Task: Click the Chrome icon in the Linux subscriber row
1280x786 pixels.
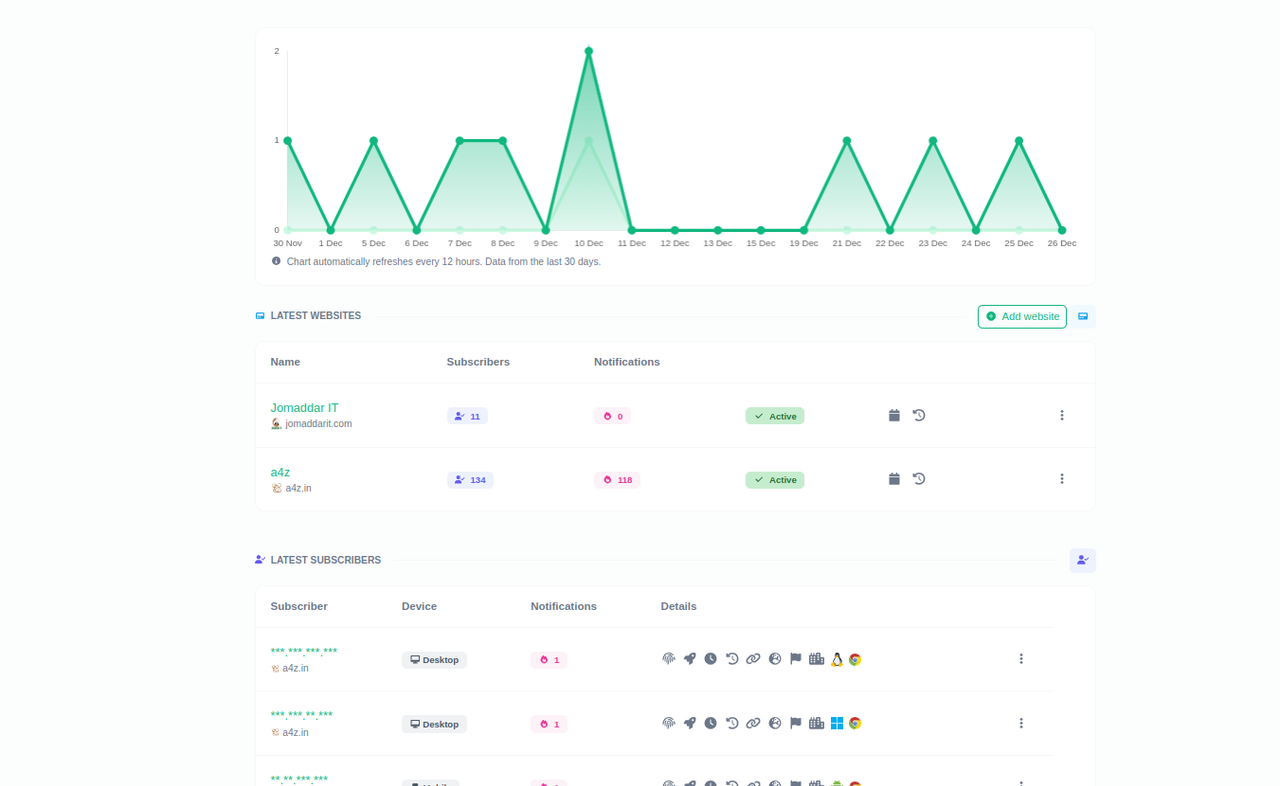Action: tap(855, 659)
